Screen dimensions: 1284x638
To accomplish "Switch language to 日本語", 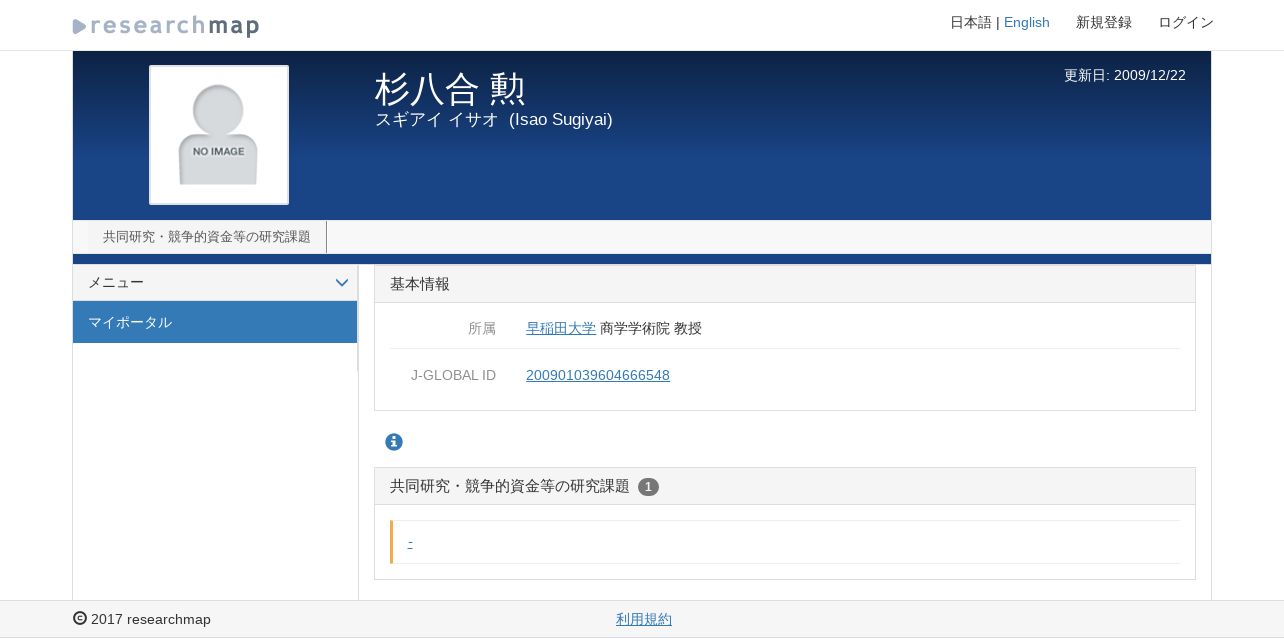I will coord(971,22).
